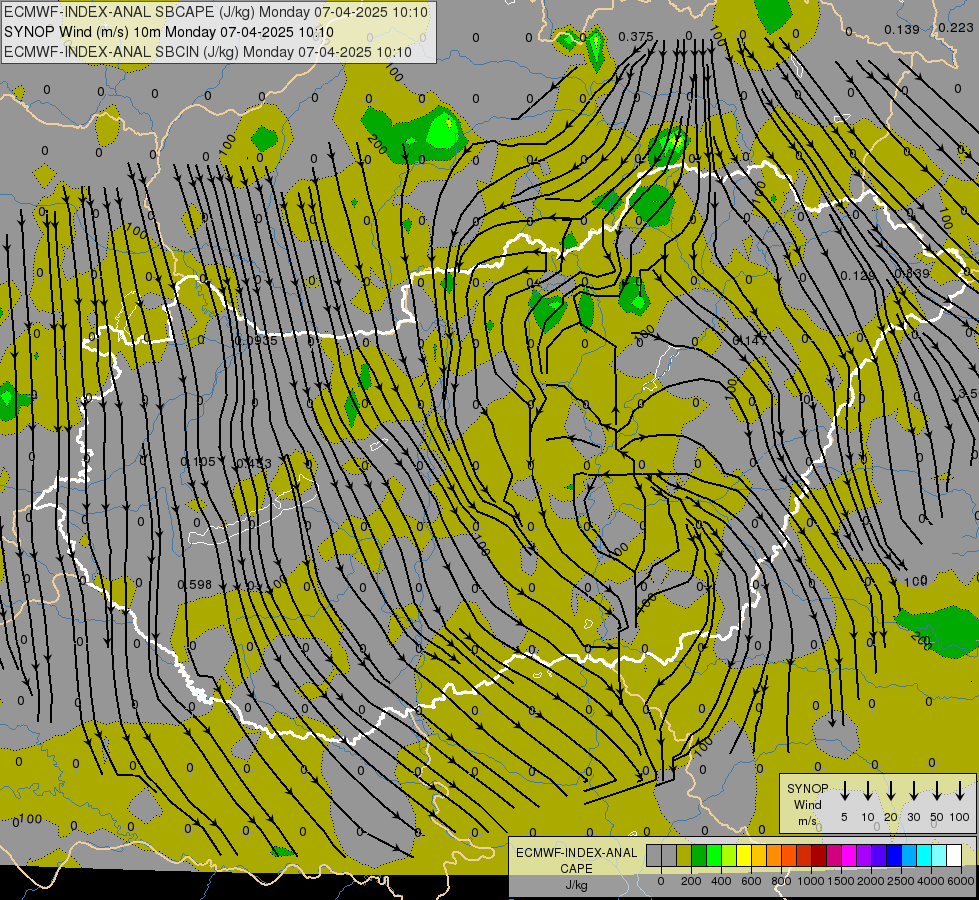Click the 2000 tick label on CAPE scale
This screenshot has height=900, width=979.
(871, 881)
